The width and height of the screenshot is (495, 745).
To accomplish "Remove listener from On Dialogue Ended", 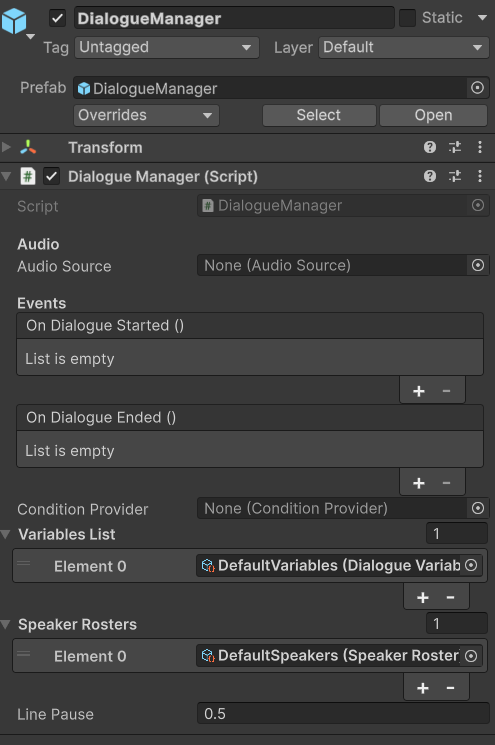I will (x=447, y=483).
